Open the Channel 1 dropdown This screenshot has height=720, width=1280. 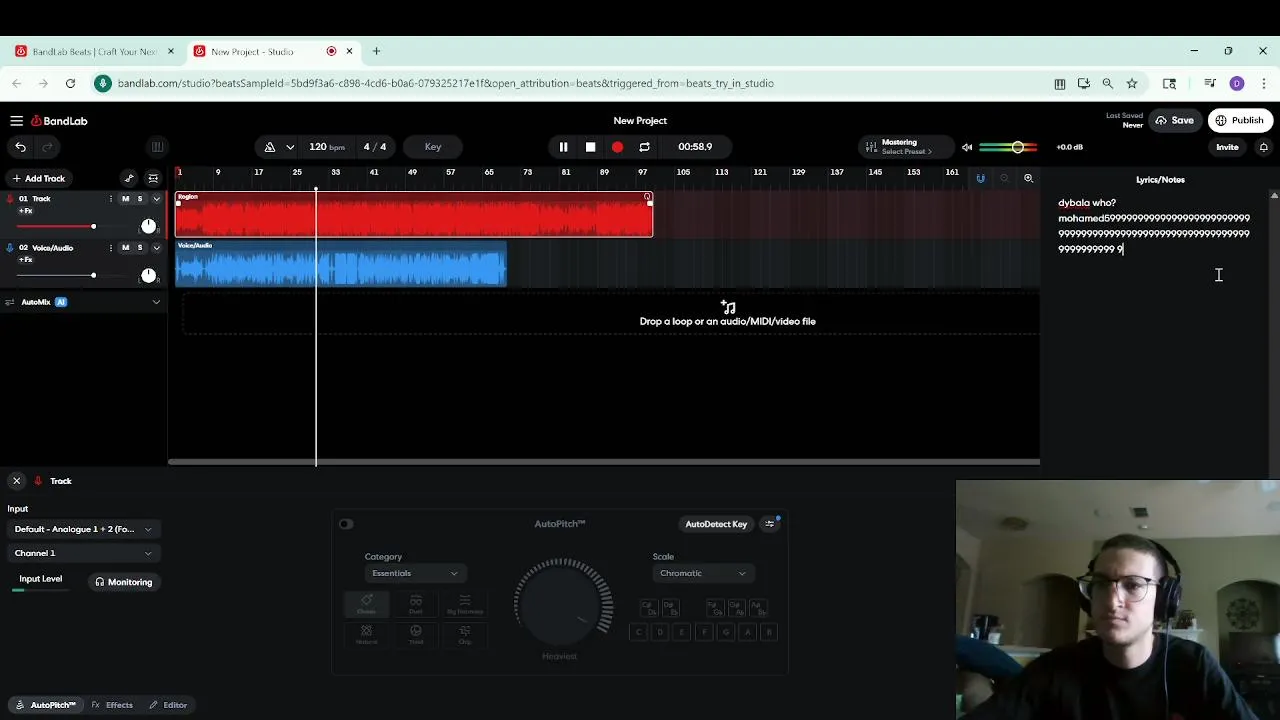83,553
